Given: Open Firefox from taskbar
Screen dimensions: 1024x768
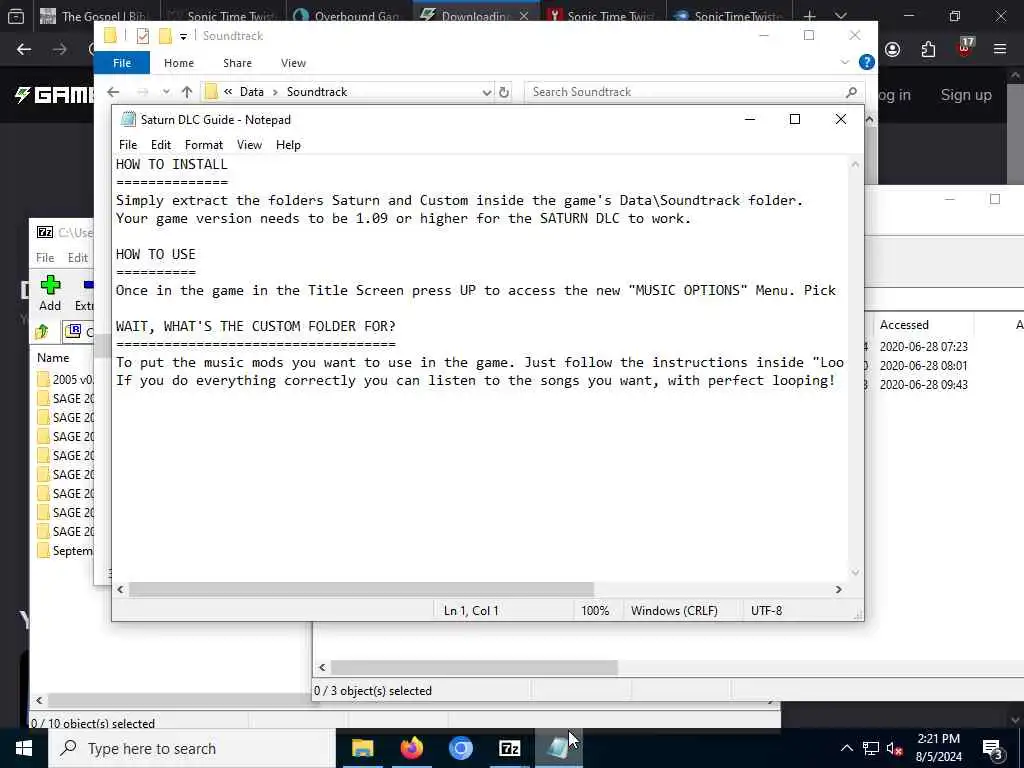Looking at the screenshot, I should click(411, 748).
